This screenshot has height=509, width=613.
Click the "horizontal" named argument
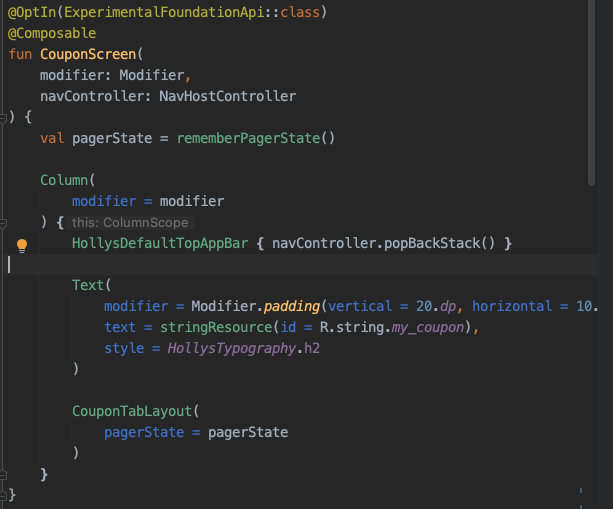[x=512, y=306]
